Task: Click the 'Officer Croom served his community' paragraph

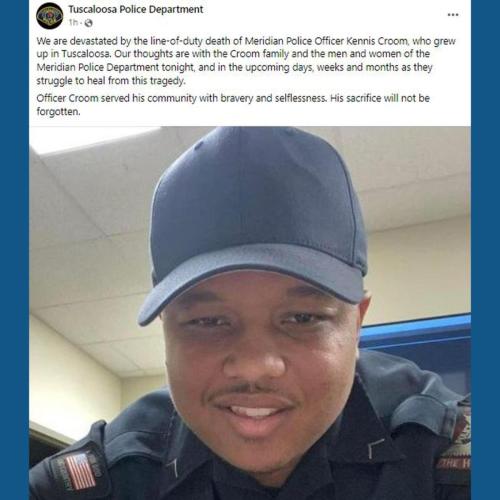Action: pyautogui.click(x=233, y=105)
